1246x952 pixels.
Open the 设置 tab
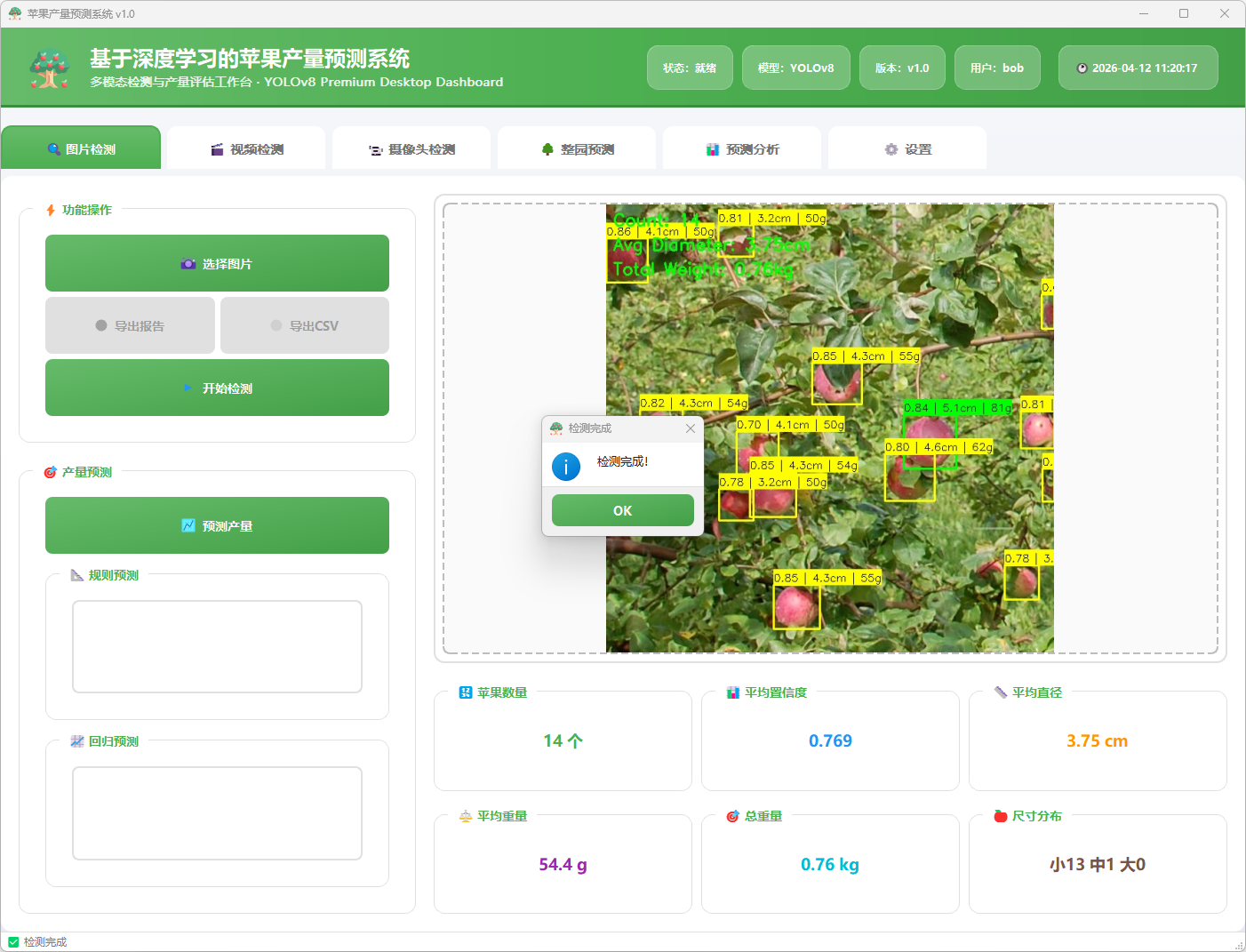coord(907,149)
